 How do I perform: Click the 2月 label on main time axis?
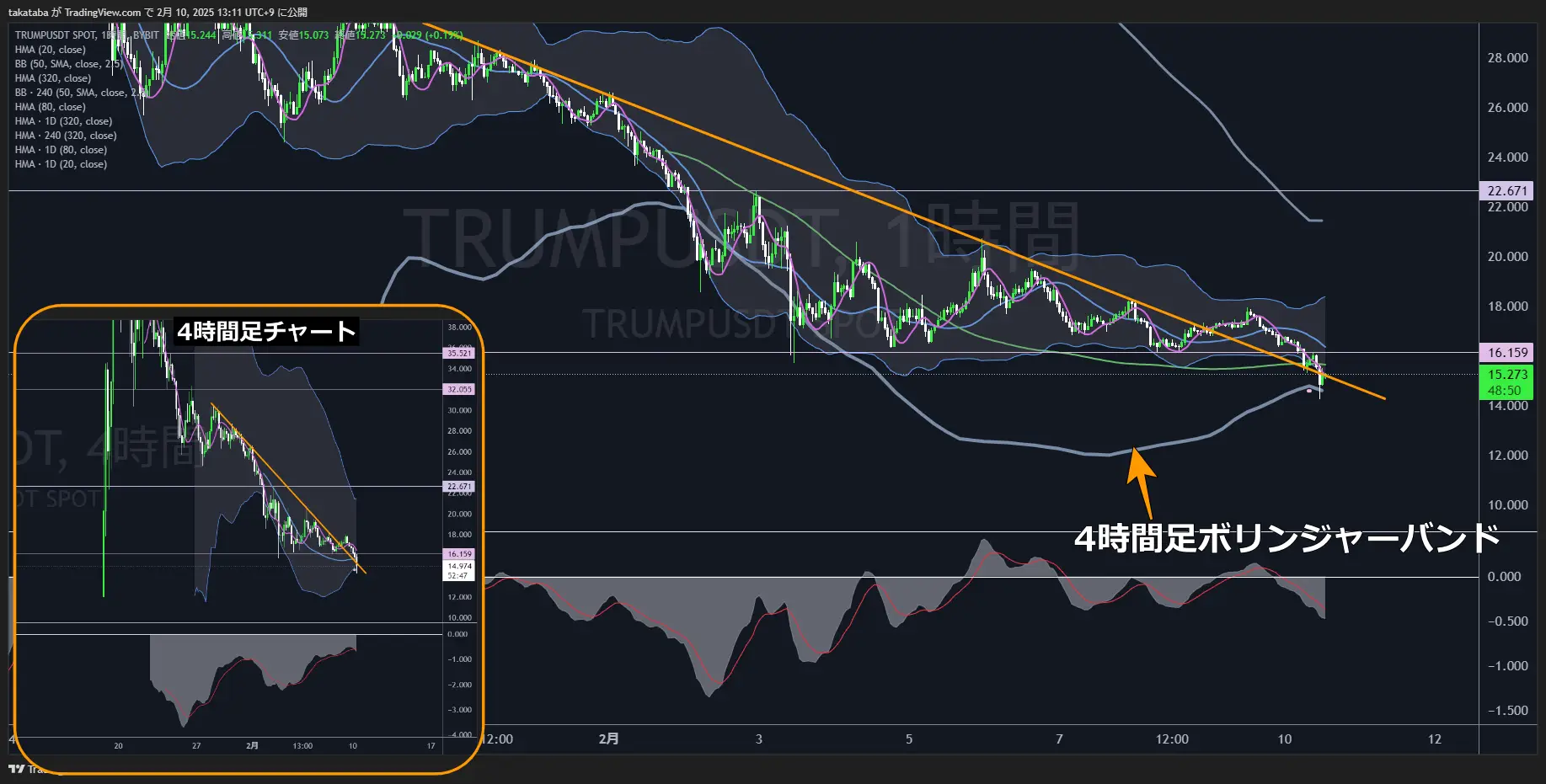(x=608, y=739)
